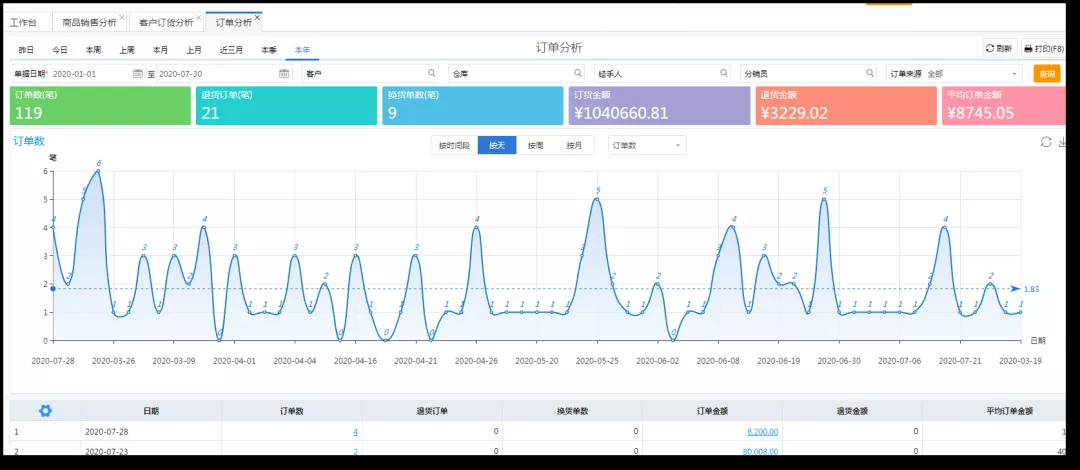Click the 分销员 input field
The height and width of the screenshot is (470, 1080).
(809, 73)
